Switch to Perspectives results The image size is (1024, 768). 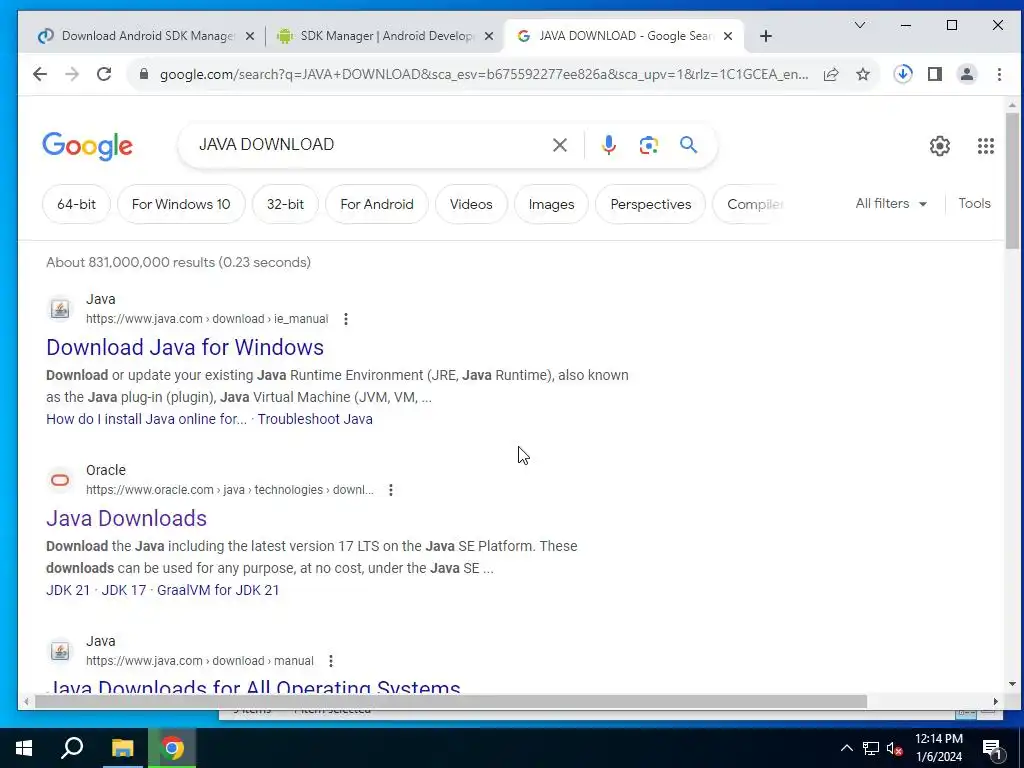tap(650, 204)
